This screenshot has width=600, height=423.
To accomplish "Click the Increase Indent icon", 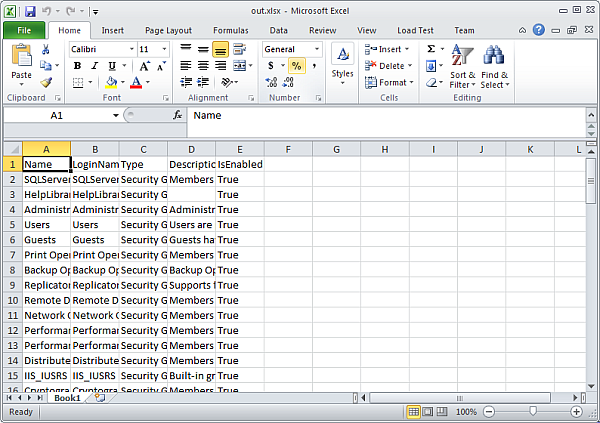I will [x=203, y=82].
